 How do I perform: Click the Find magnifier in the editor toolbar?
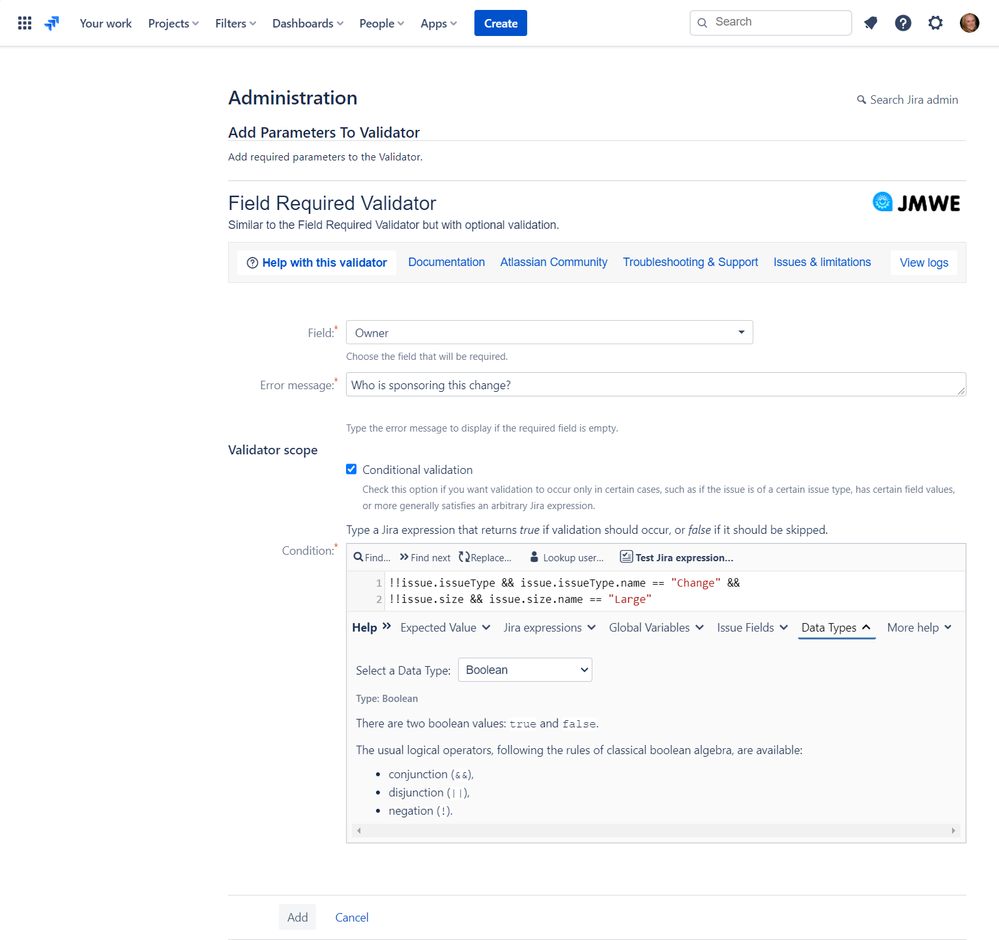[372, 558]
